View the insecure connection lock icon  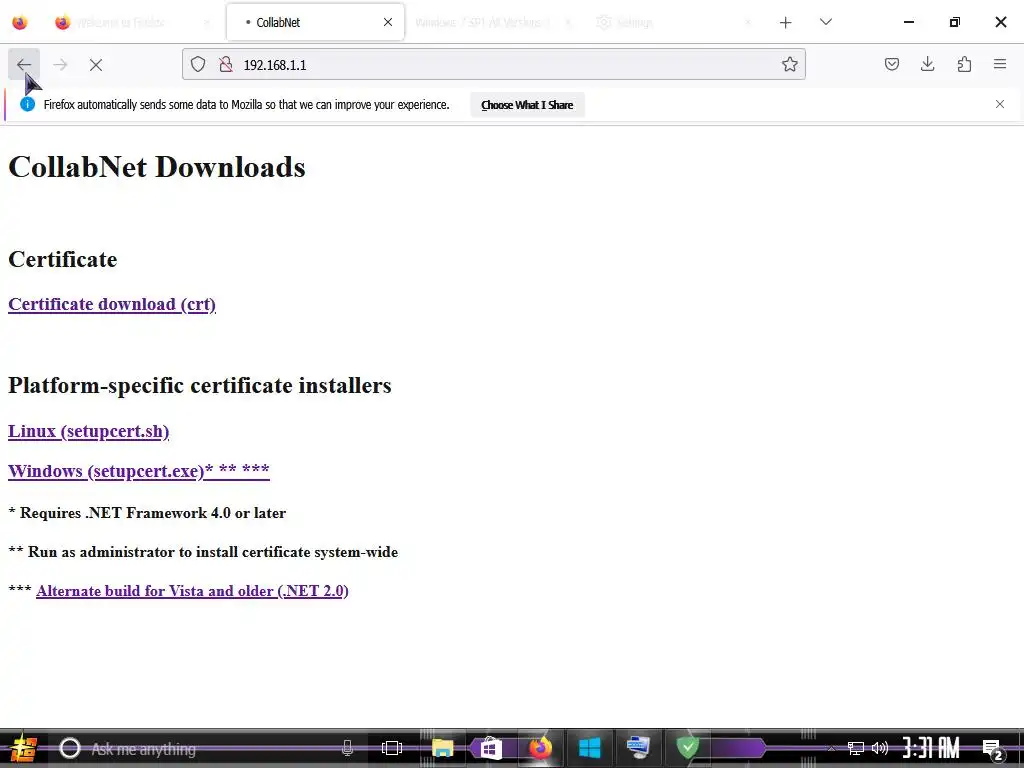coord(226,64)
